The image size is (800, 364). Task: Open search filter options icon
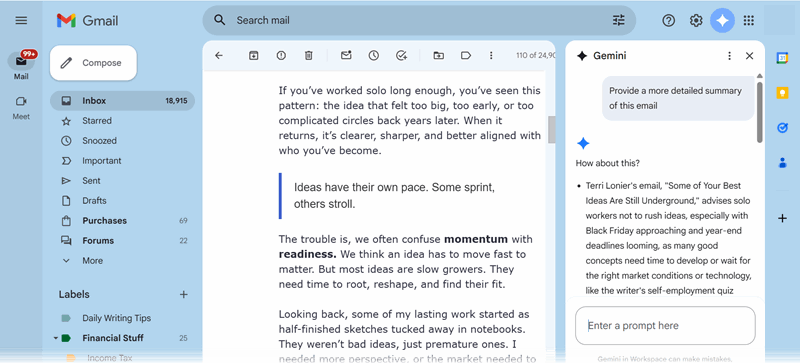point(618,20)
